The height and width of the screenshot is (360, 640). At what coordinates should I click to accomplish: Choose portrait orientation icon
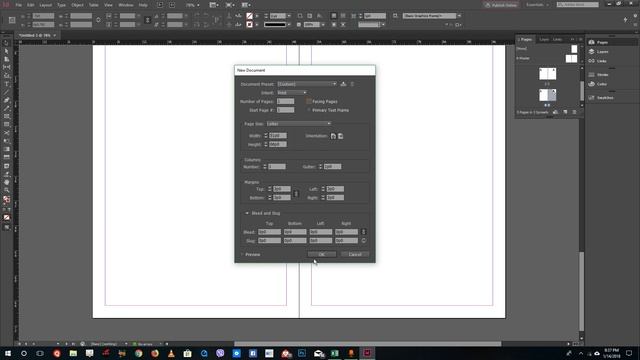point(333,136)
